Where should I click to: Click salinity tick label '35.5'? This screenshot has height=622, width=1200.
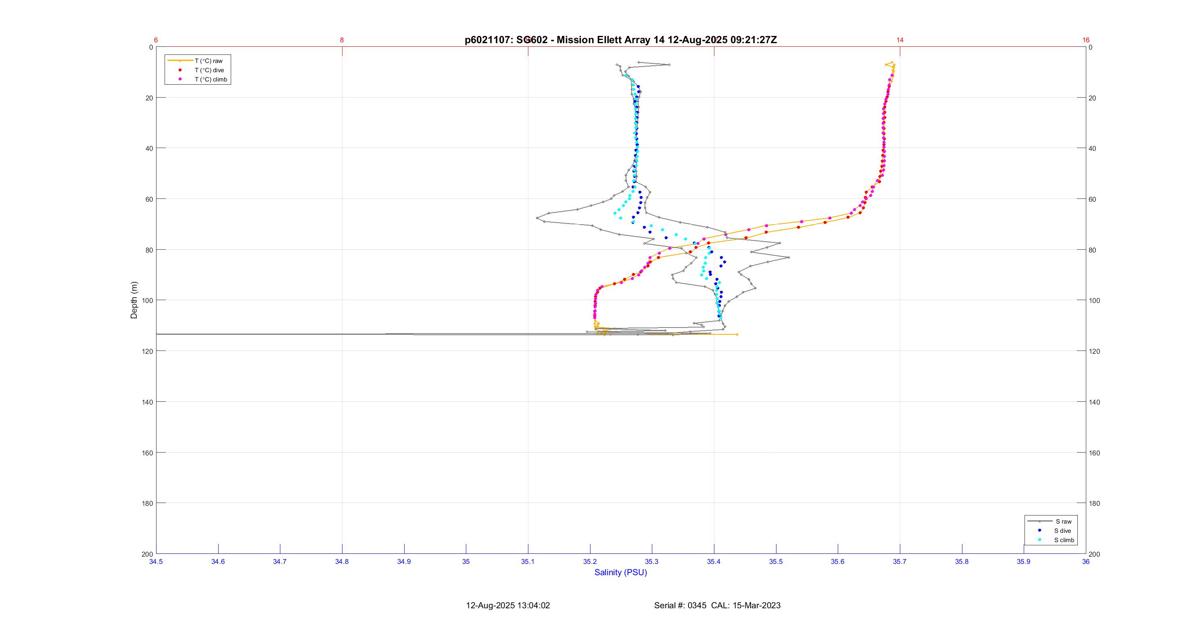pos(776,562)
